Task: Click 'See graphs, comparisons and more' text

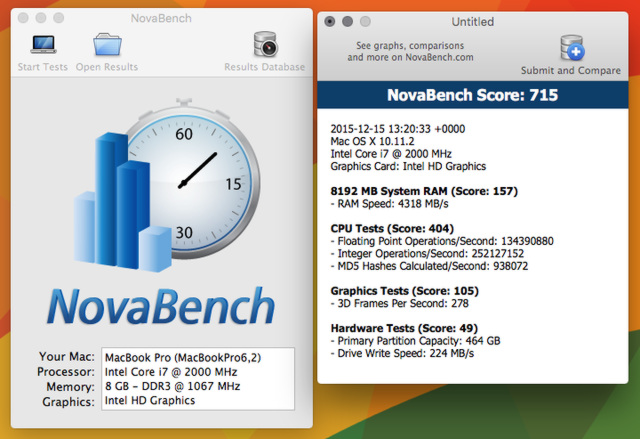Action: point(410,51)
